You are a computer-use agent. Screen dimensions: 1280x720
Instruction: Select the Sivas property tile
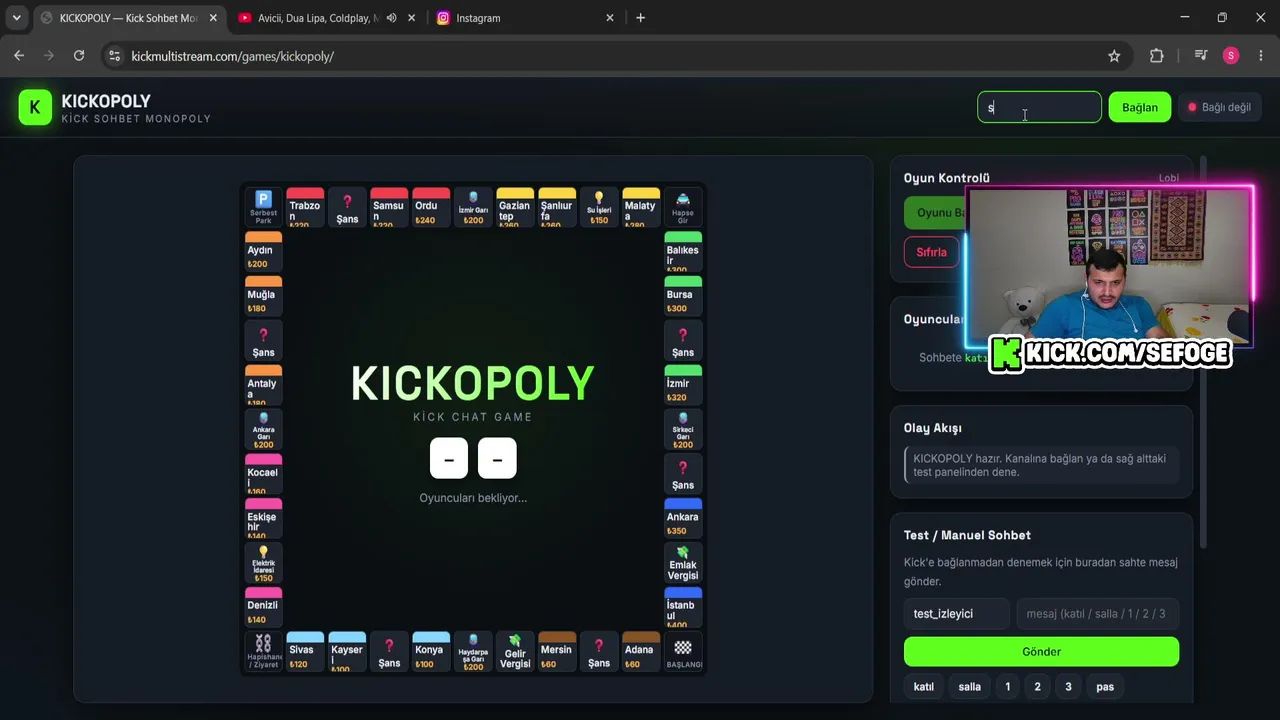coord(305,651)
